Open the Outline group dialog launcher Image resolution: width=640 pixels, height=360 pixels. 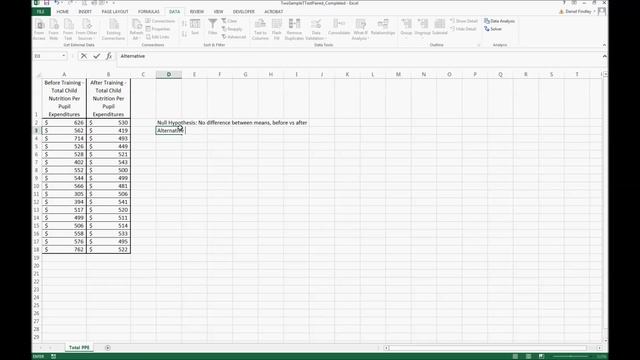(479, 45)
